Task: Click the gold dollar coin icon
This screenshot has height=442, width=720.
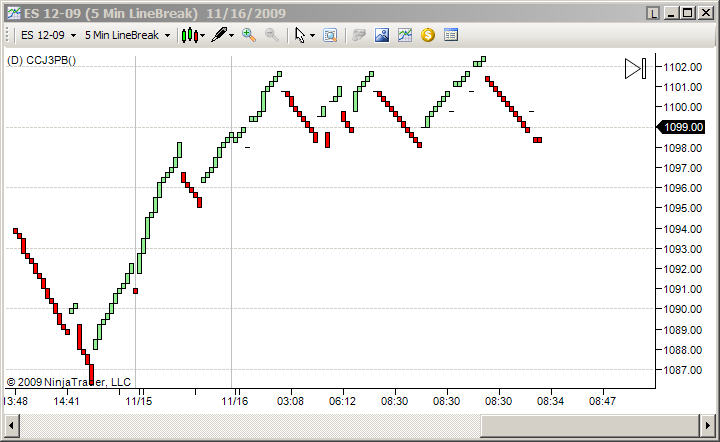Action: 428,35
